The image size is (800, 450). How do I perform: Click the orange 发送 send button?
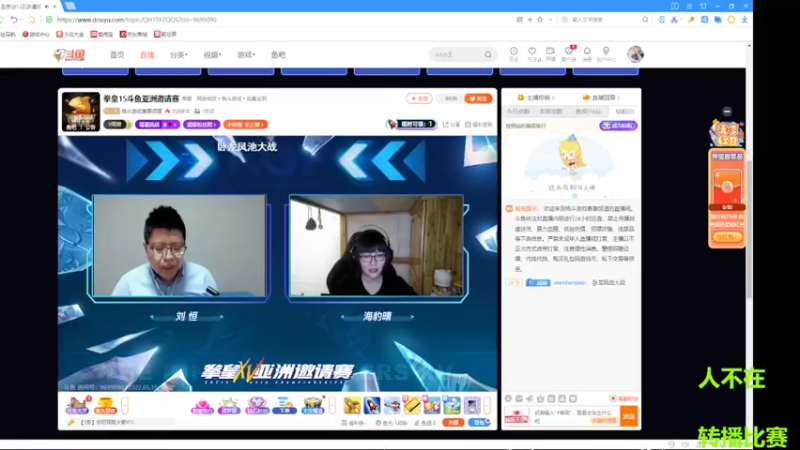[x=629, y=416]
